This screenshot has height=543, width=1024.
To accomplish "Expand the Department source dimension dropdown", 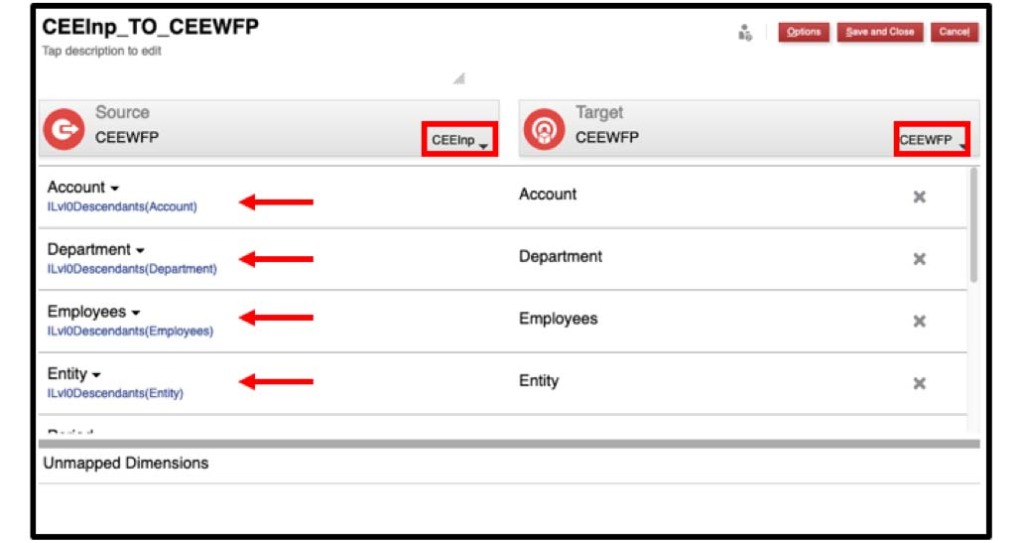I will click(x=140, y=250).
